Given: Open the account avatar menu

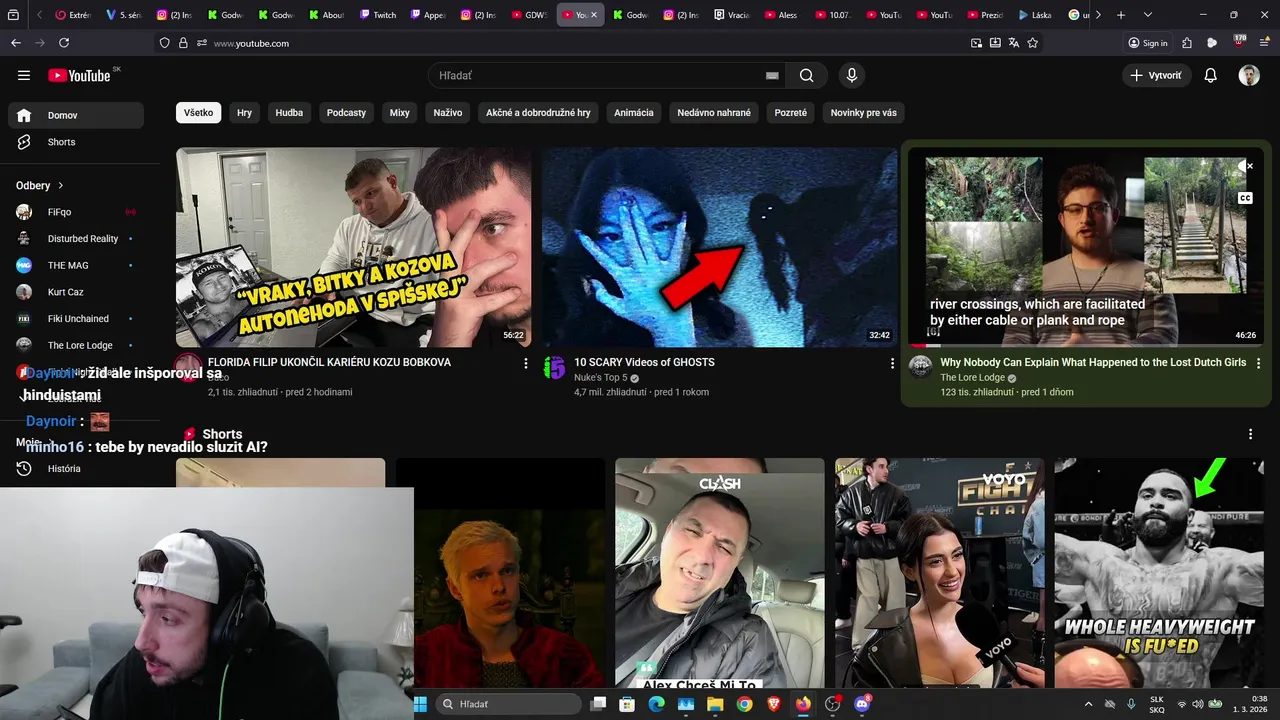Looking at the screenshot, I should pyautogui.click(x=1249, y=75).
